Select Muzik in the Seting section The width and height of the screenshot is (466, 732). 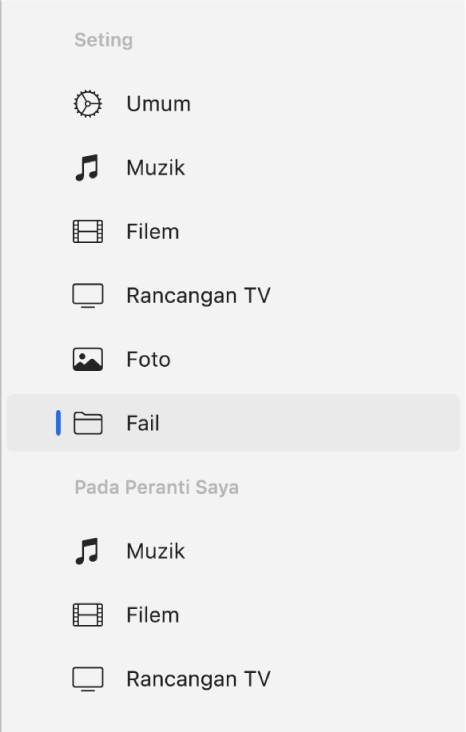pos(233,168)
